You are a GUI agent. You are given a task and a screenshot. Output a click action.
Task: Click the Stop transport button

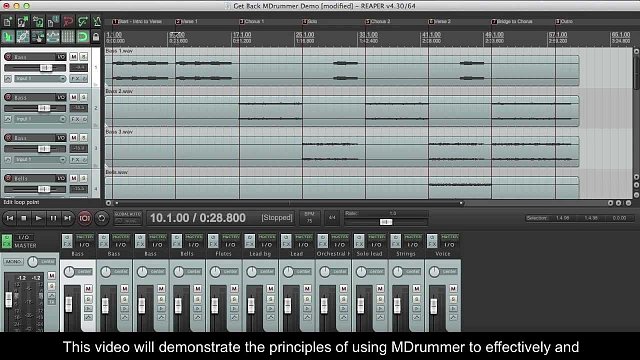24,218
